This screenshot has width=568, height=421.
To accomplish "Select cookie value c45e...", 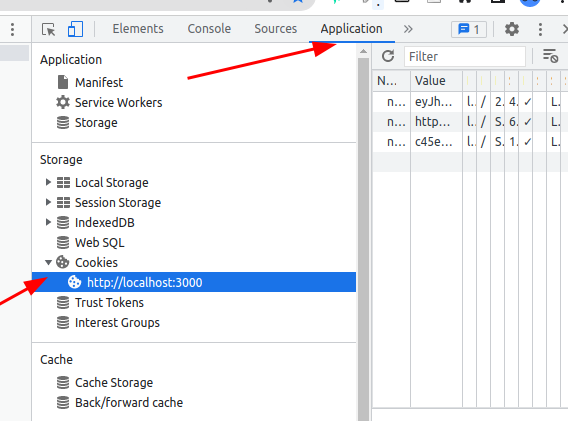I will [434, 142].
